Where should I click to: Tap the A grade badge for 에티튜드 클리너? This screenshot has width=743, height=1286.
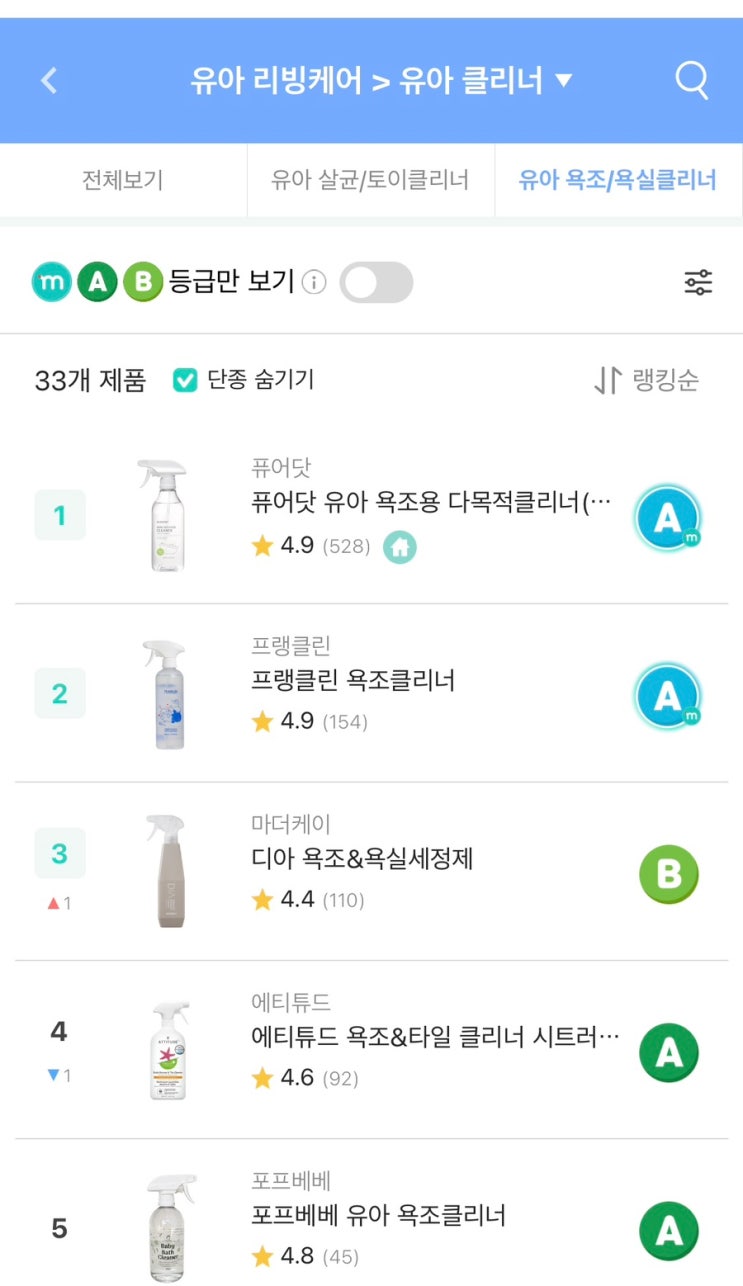[x=668, y=1053]
